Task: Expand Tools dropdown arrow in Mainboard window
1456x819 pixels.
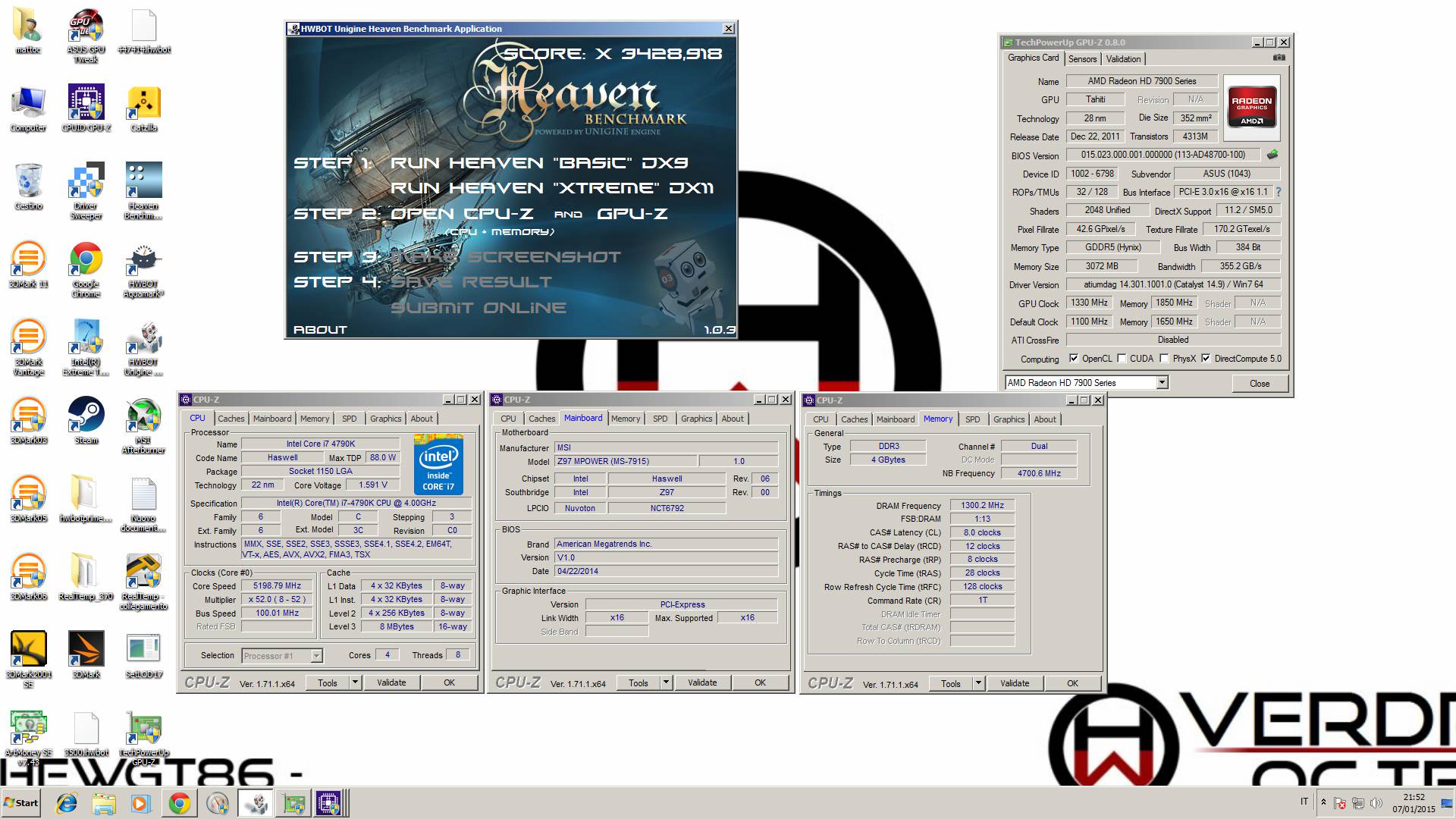Action: (x=665, y=682)
